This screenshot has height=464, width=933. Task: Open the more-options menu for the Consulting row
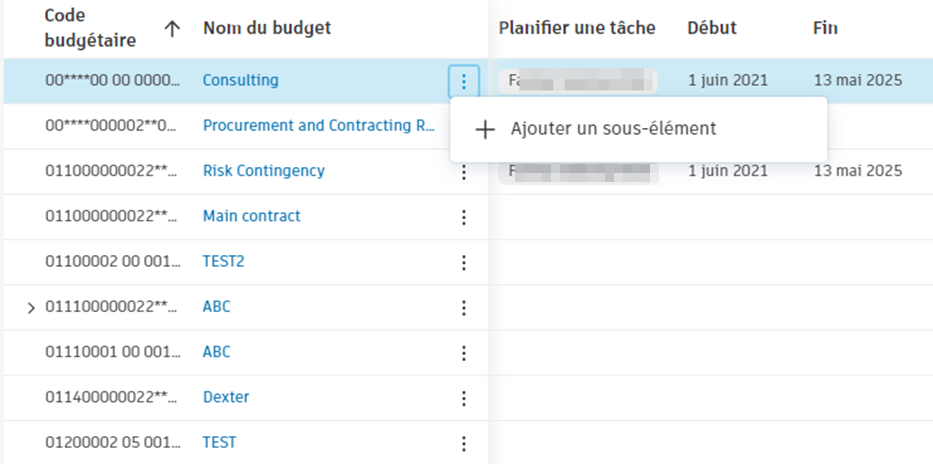click(x=464, y=81)
